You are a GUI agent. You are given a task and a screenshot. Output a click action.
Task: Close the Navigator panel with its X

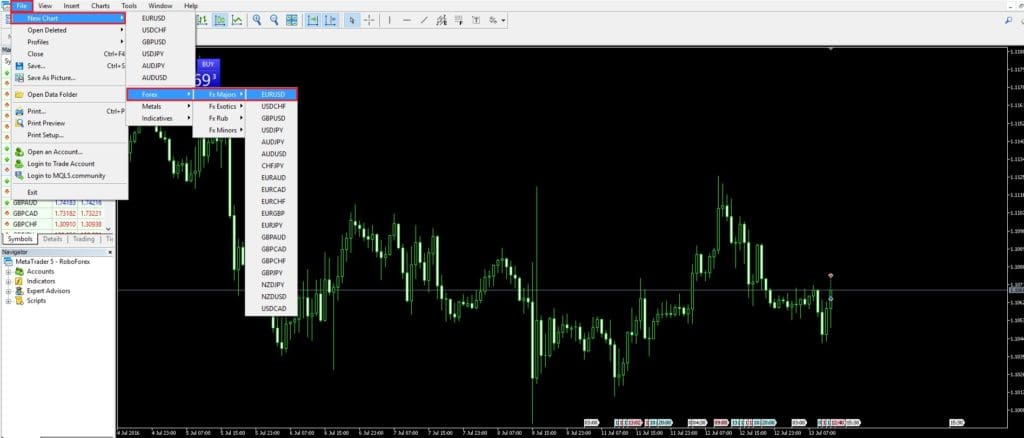coord(110,252)
